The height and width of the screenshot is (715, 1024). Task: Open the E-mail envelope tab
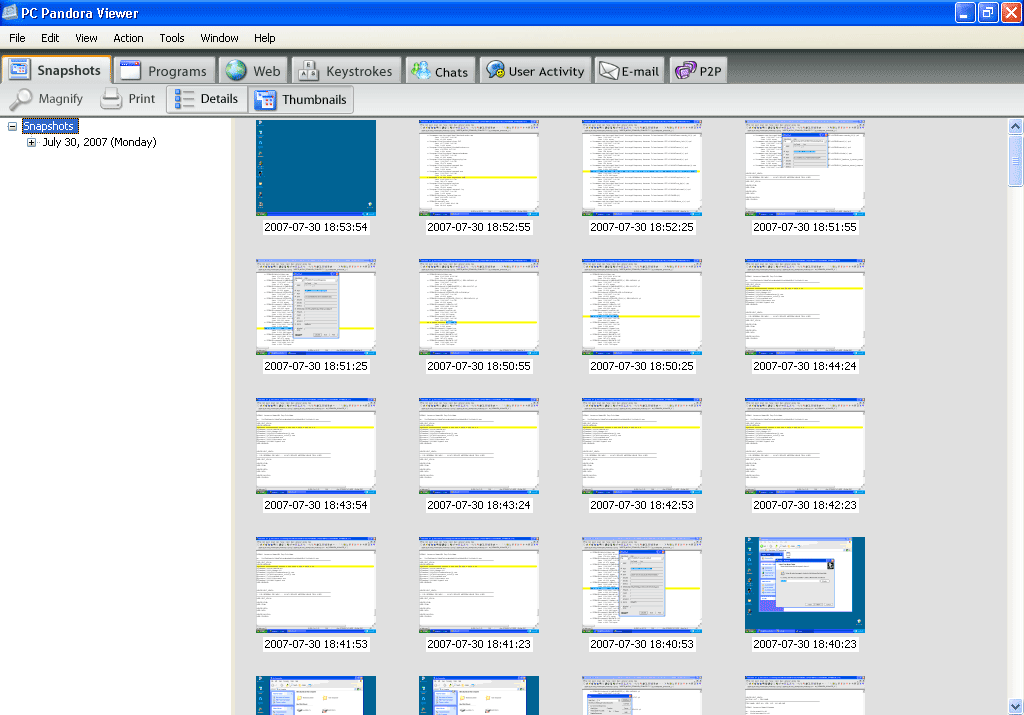click(x=609, y=71)
